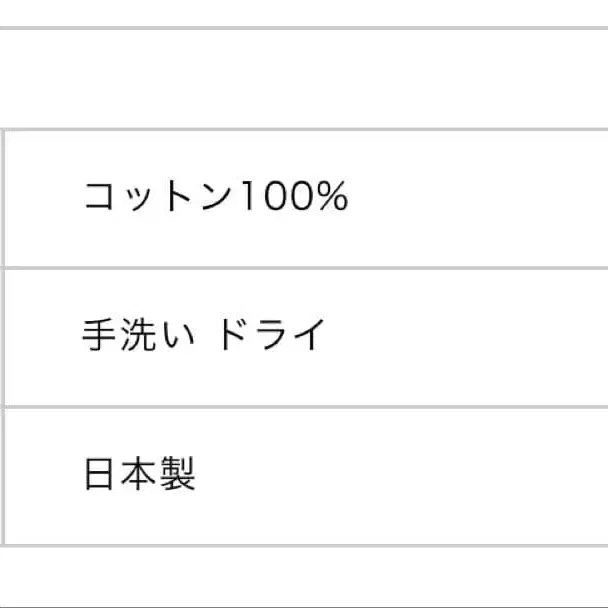The height and width of the screenshot is (608, 608).
Task: Click the kanji 日 in last row
Action: click(100, 473)
